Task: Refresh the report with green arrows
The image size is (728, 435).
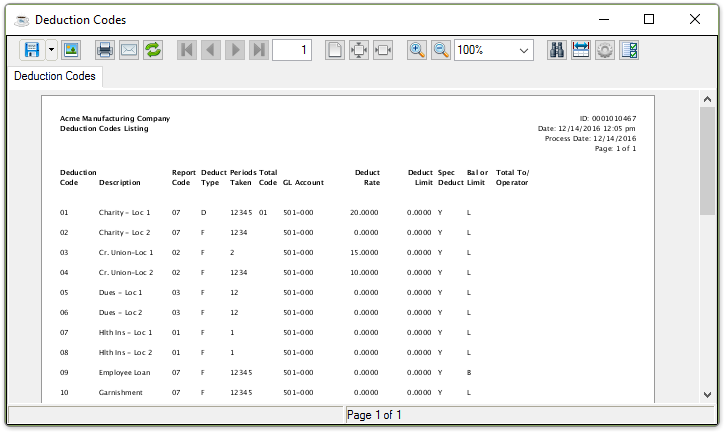Action: tap(153, 50)
